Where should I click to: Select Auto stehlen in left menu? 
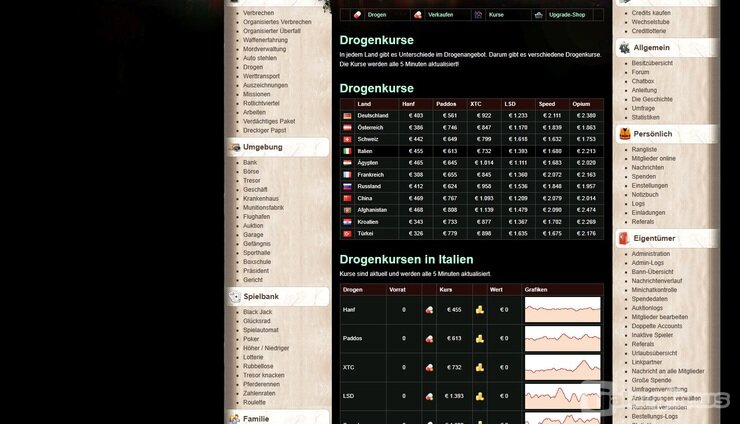(260, 58)
